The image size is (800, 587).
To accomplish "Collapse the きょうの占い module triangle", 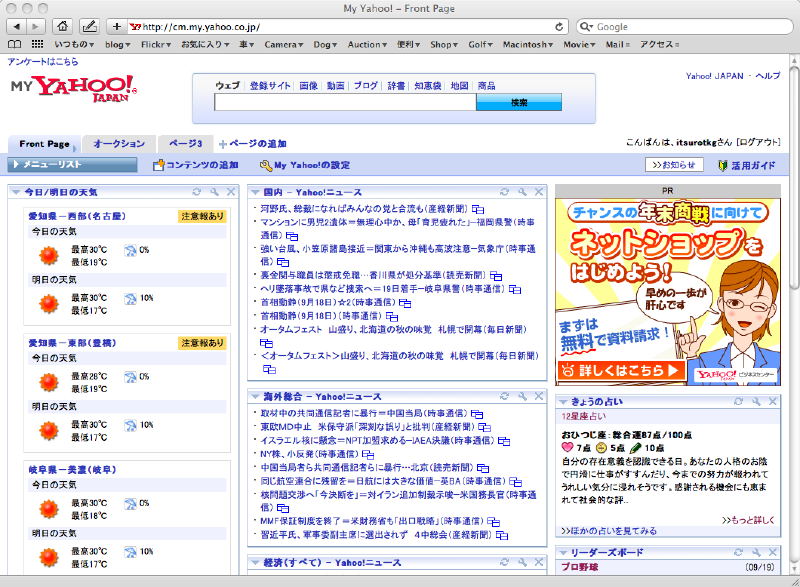I will click(x=563, y=401).
